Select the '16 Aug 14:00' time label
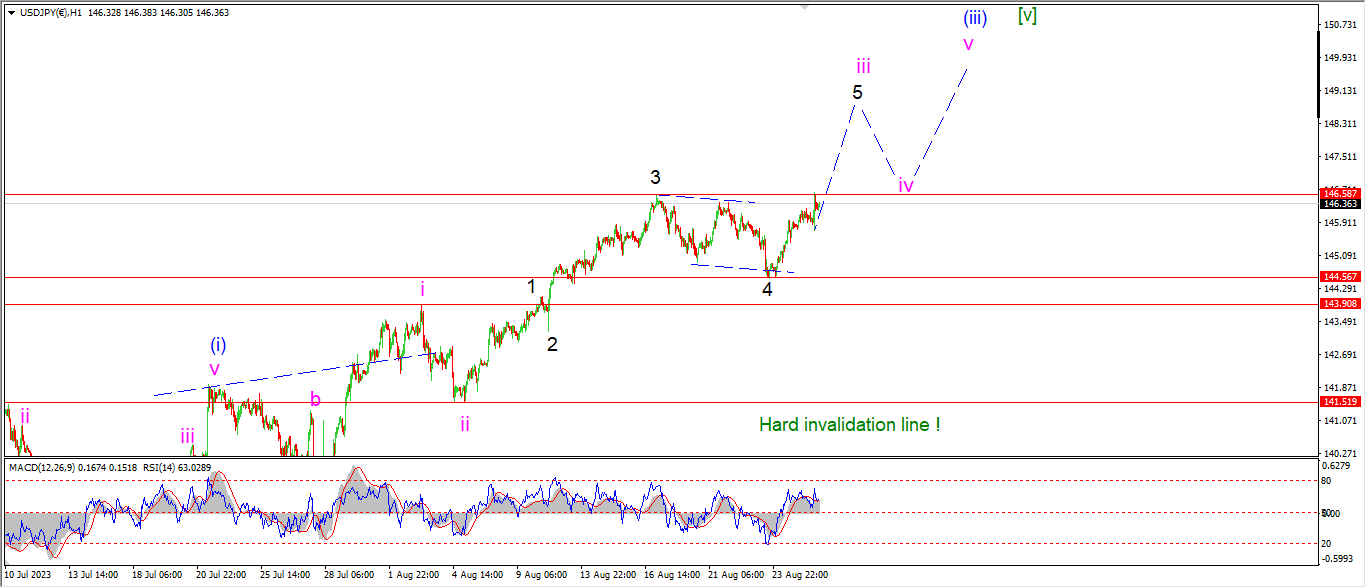Screen dimensions: 1366x588 [670, 575]
